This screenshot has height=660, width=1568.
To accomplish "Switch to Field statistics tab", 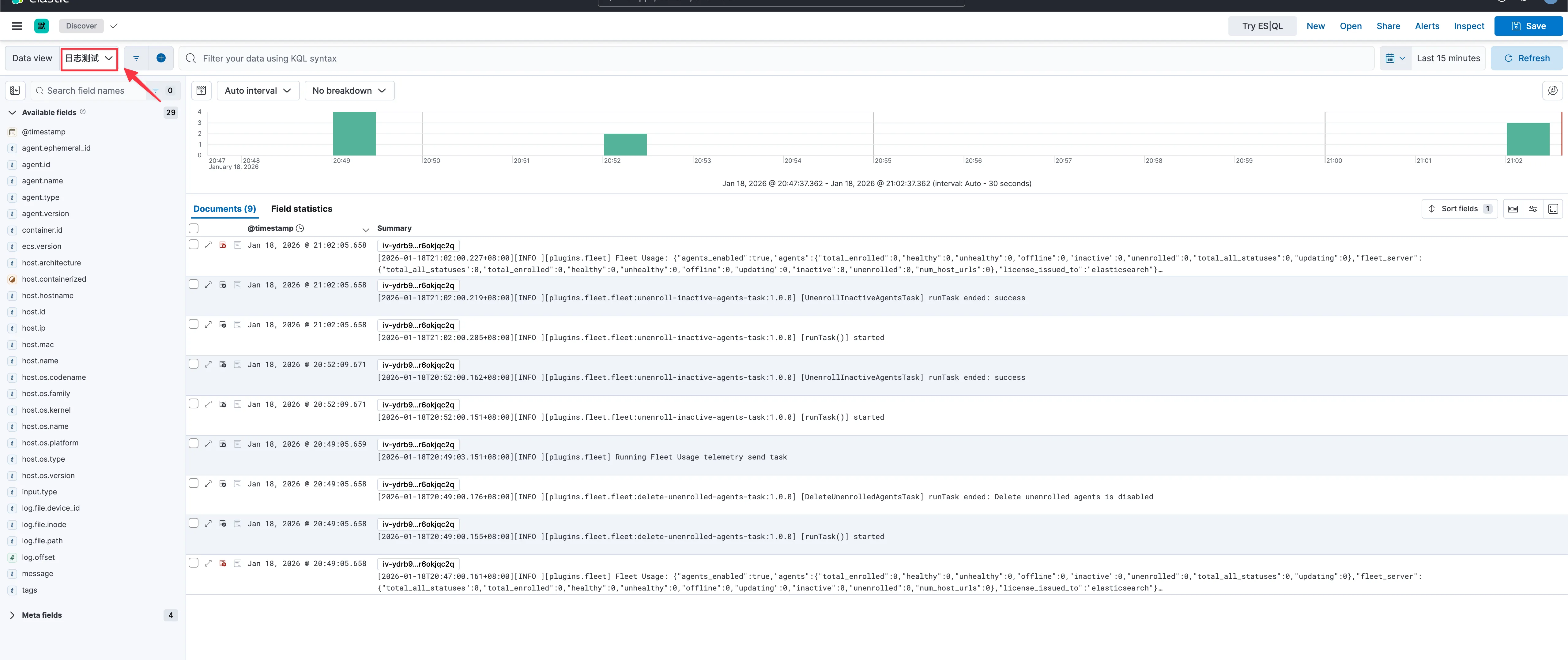I will click(x=301, y=209).
